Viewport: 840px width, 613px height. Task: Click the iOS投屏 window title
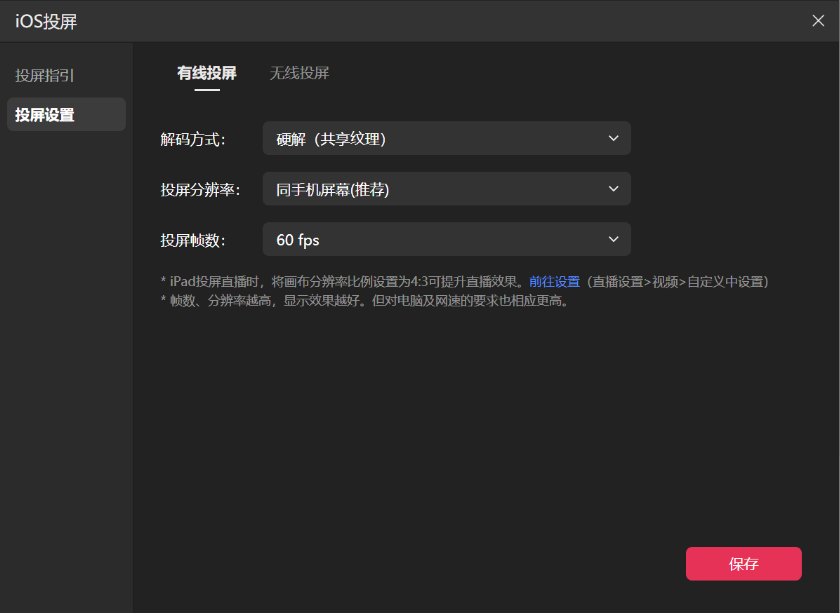(x=46, y=21)
